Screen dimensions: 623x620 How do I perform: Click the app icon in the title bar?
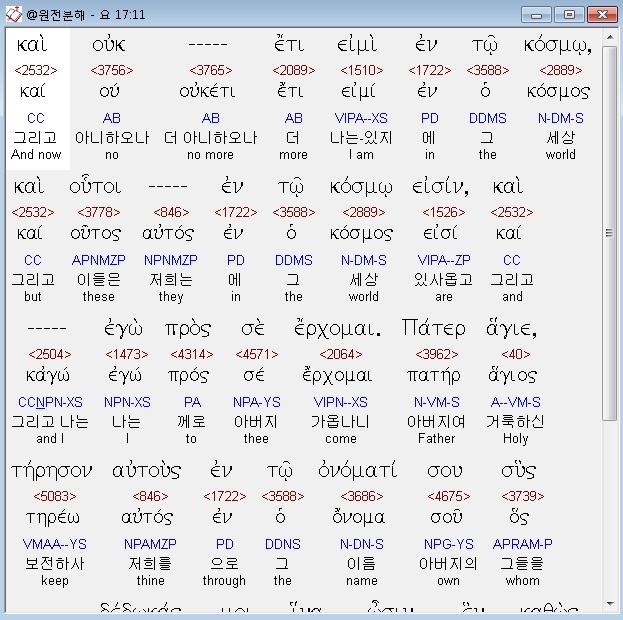click(x=14, y=15)
